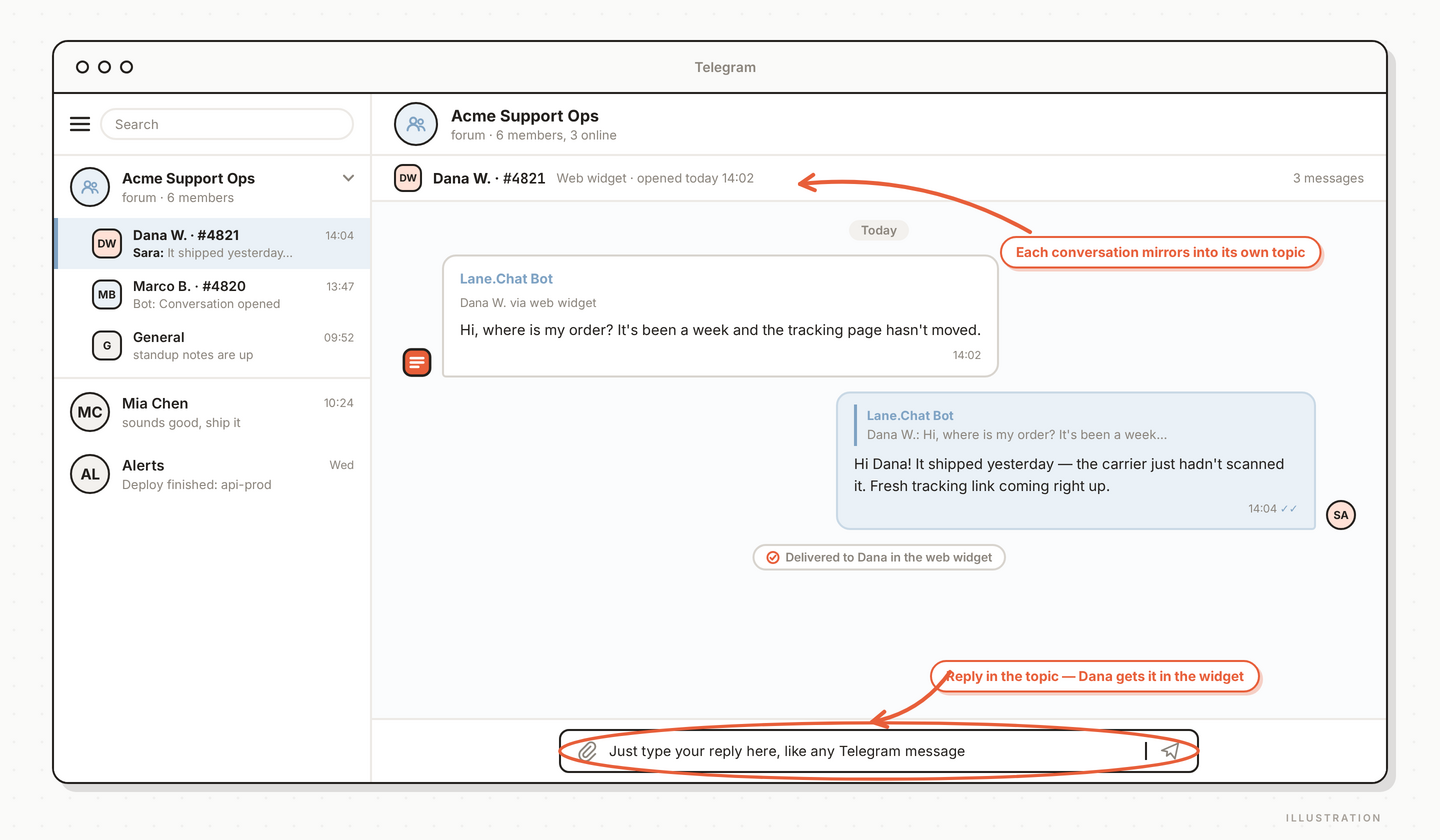Click the 'forum · 6 members, 3 online' subtitle
Image resolution: width=1440 pixels, height=840 pixels.
pyautogui.click(x=534, y=135)
